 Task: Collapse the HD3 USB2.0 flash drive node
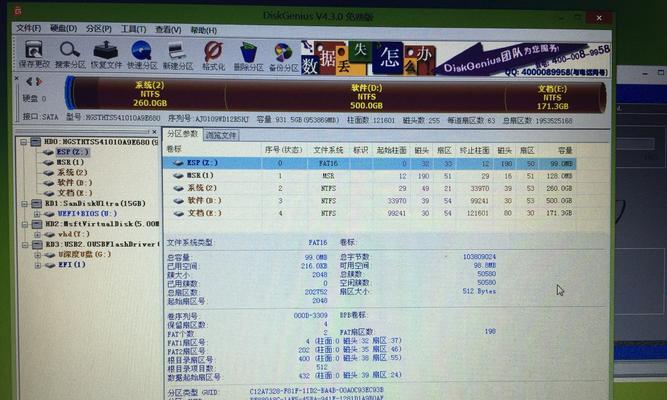[24, 244]
